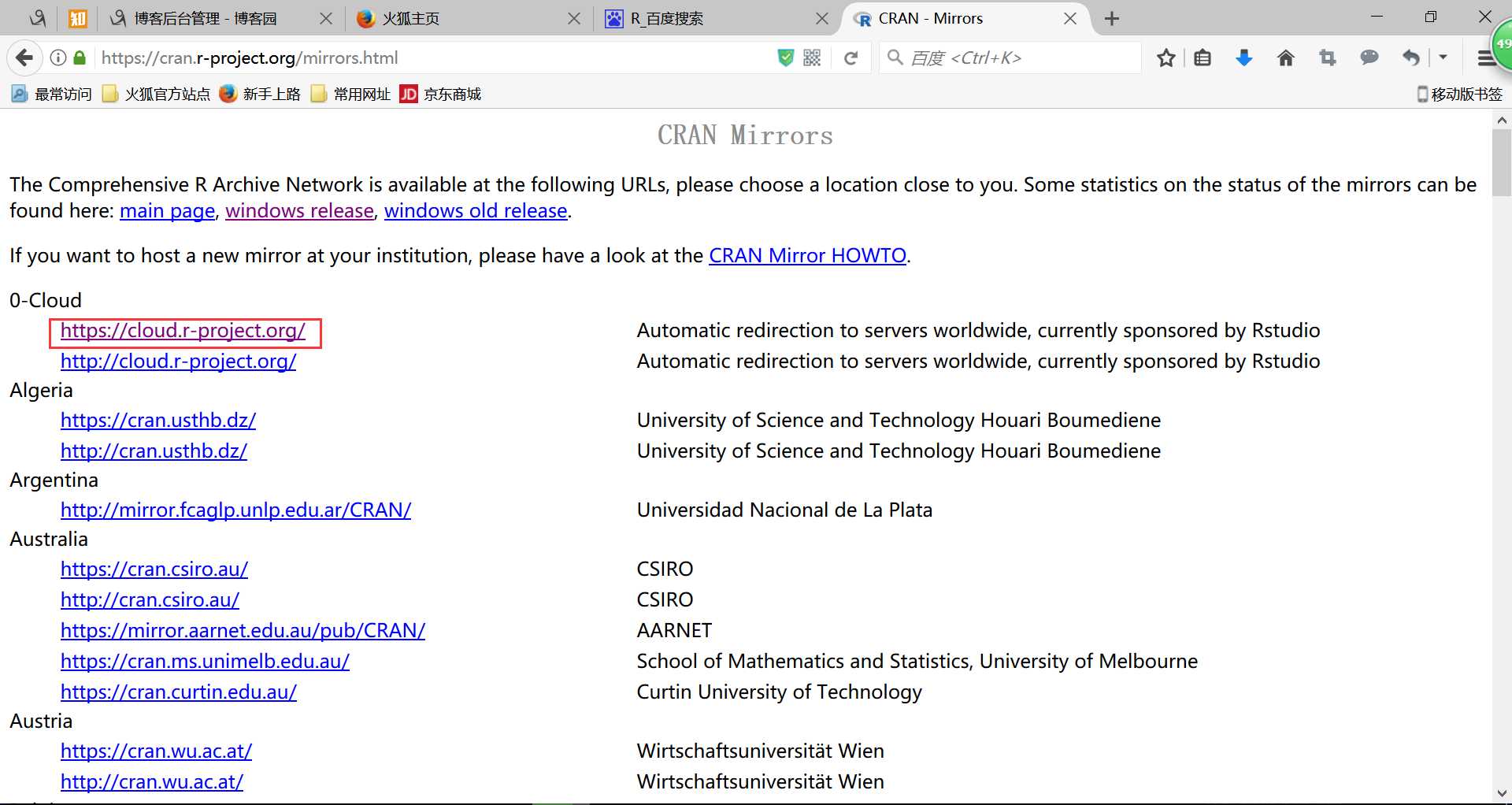Show bookmarks library list icon

1203,57
